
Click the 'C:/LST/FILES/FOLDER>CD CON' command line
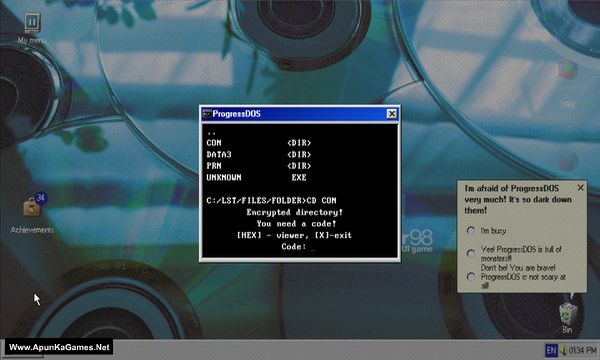pyautogui.click(x=271, y=200)
